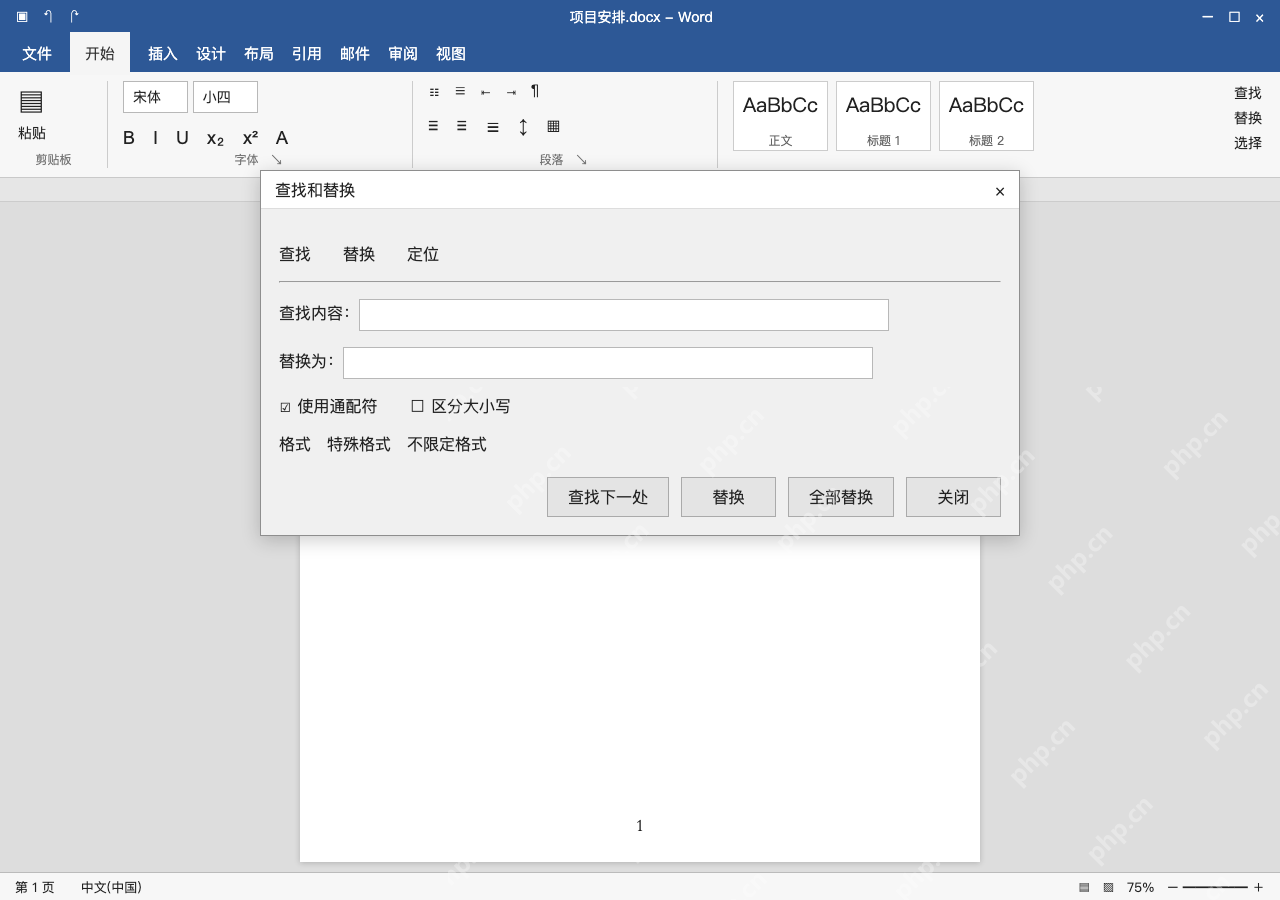Screen dimensions: 1280x900
Task: Switch to 视图 ribbon tab
Action: click(451, 53)
